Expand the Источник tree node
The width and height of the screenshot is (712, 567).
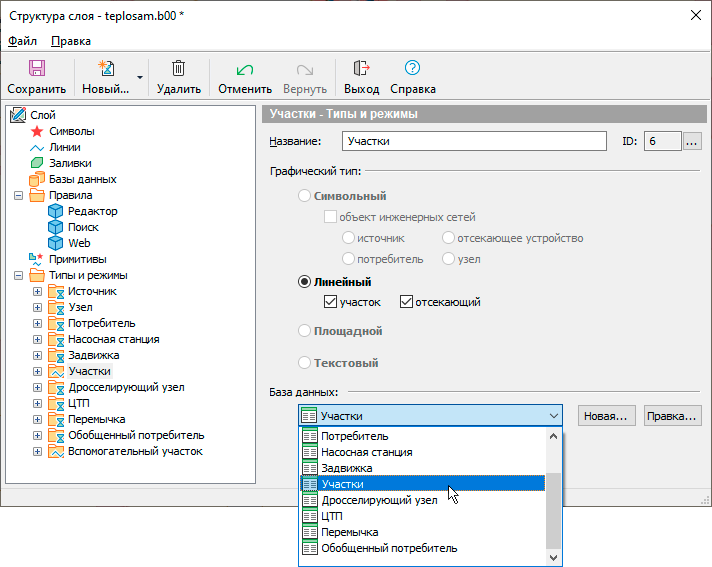coord(37,291)
